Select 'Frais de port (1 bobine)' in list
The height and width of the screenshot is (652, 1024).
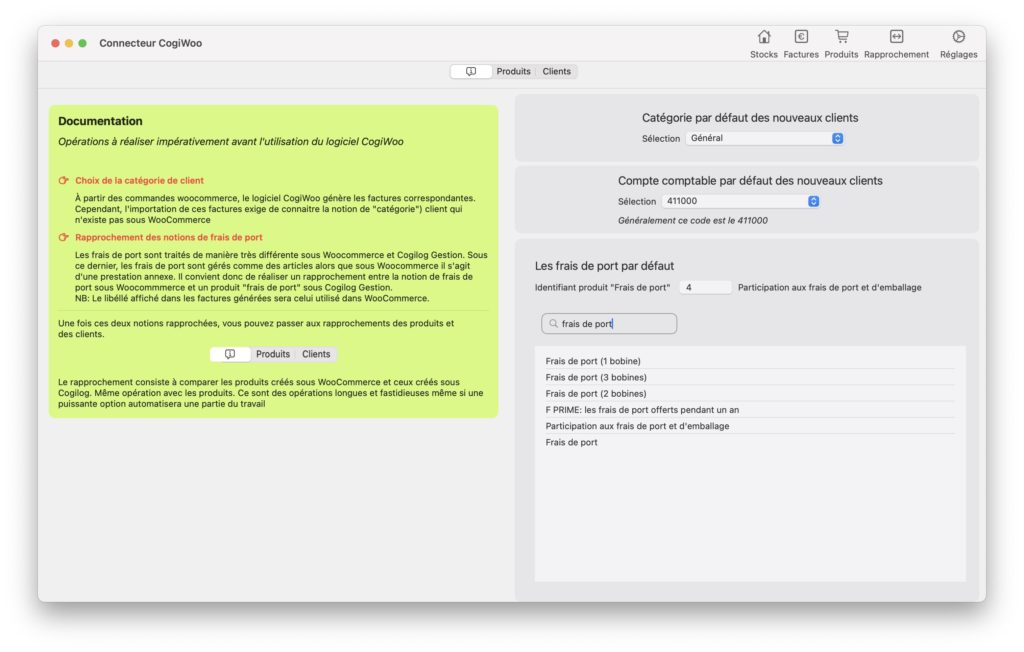(x=750, y=361)
